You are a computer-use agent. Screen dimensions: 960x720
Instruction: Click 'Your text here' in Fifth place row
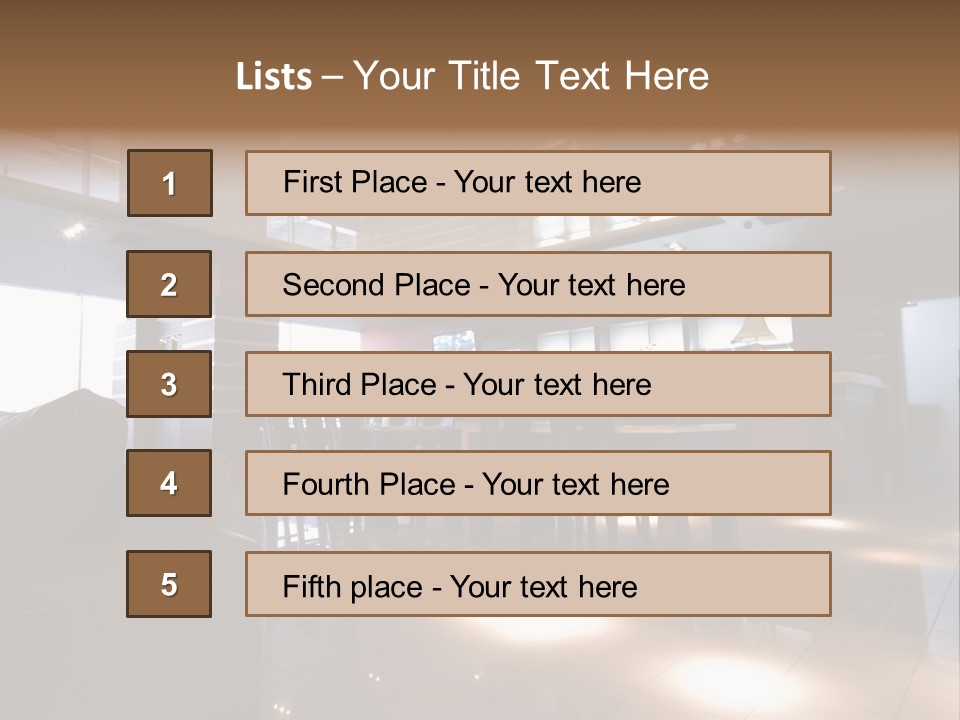point(543,586)
